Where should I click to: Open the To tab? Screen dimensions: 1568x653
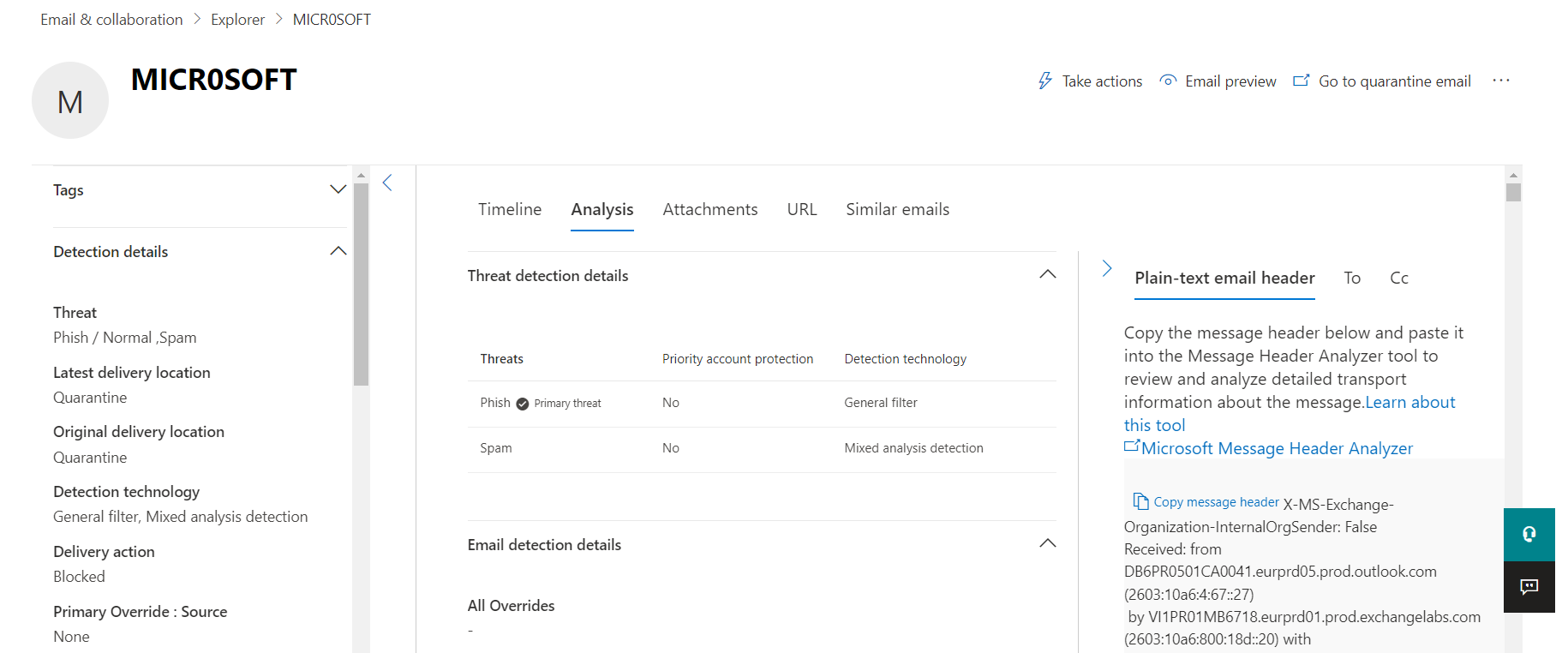pos(1352,278)
